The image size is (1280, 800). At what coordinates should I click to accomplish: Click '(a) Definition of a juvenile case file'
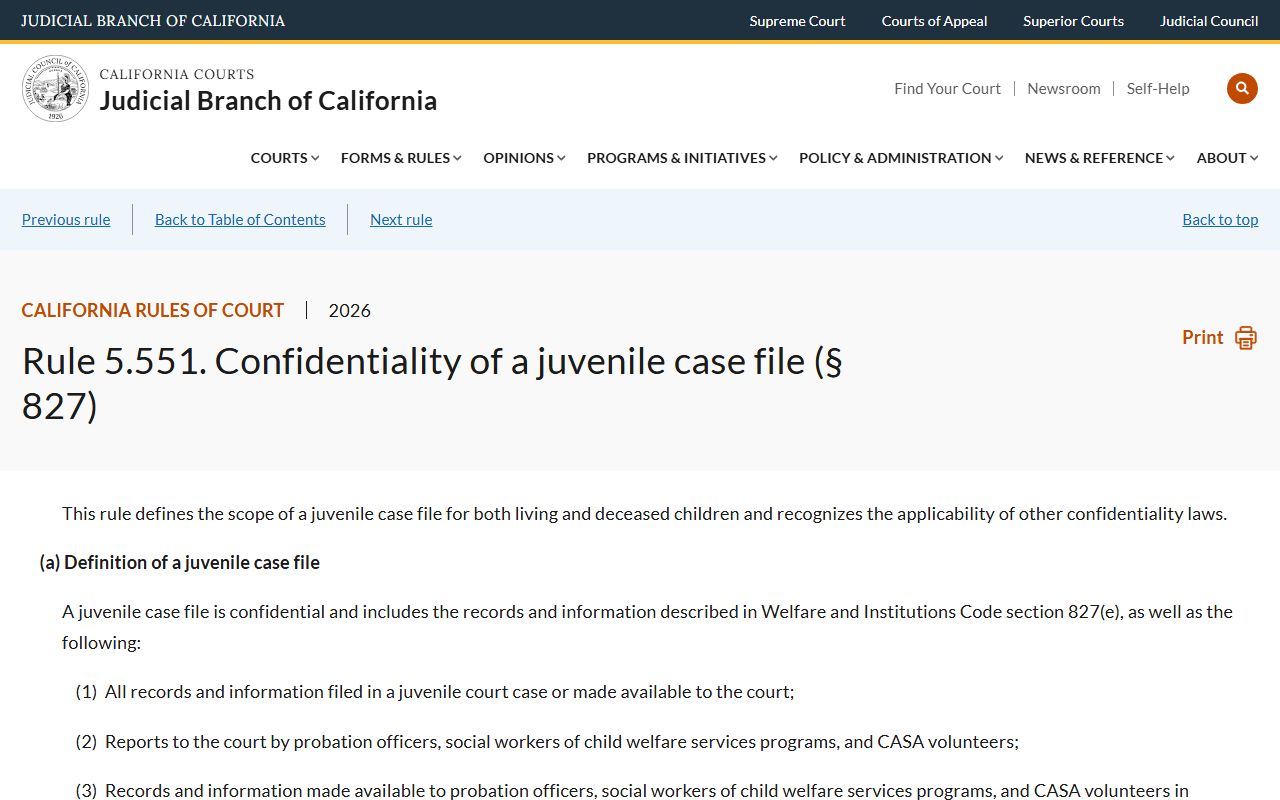point(180,563)
